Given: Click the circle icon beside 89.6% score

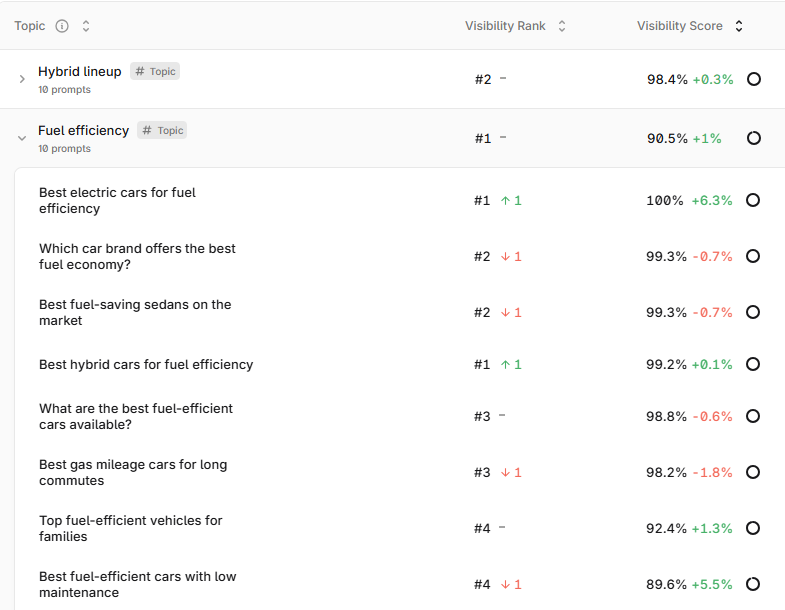Looking at the screenshot, I should 752,584.
